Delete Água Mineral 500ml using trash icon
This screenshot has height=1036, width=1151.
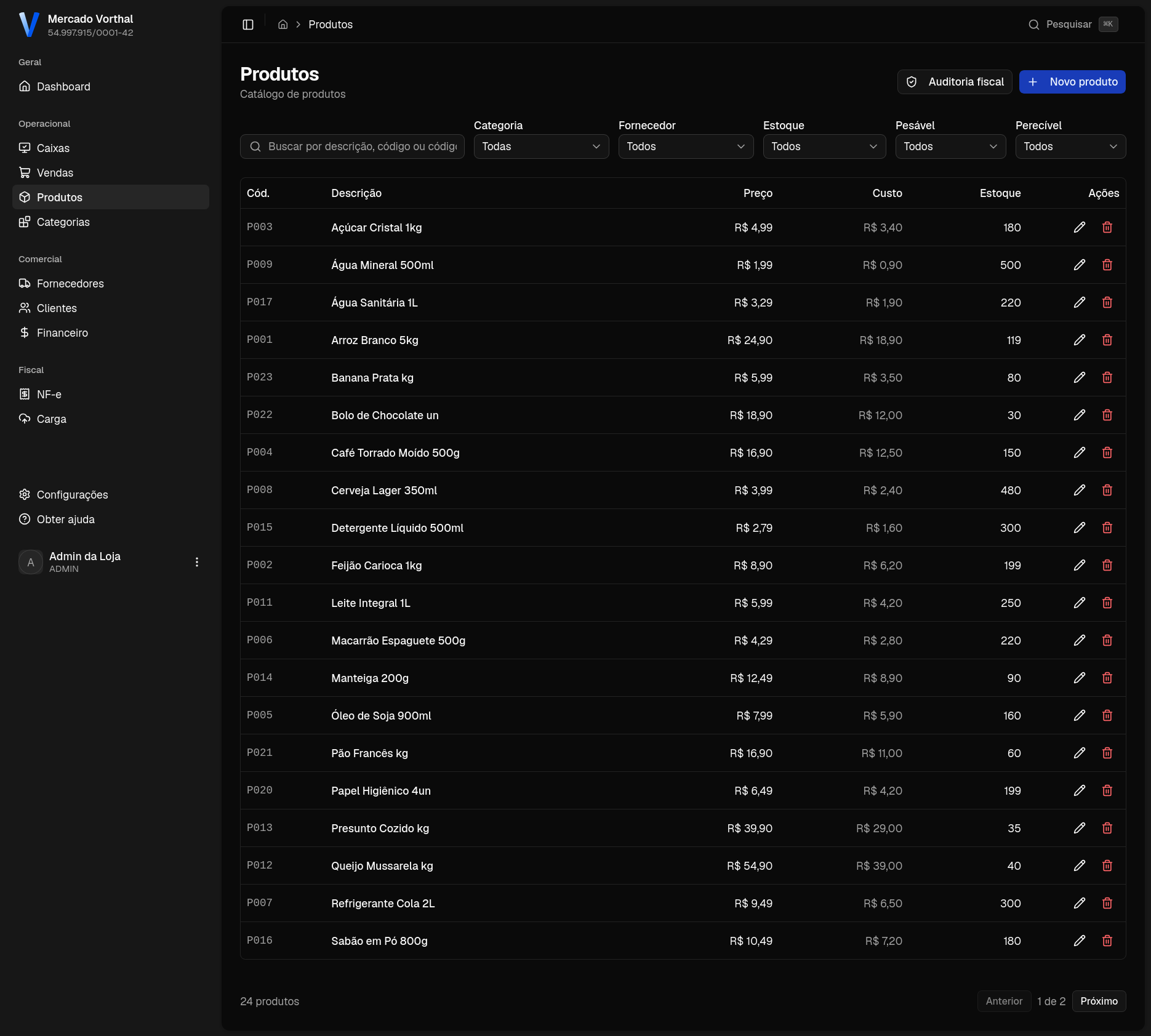click(x=1107, y=265)
